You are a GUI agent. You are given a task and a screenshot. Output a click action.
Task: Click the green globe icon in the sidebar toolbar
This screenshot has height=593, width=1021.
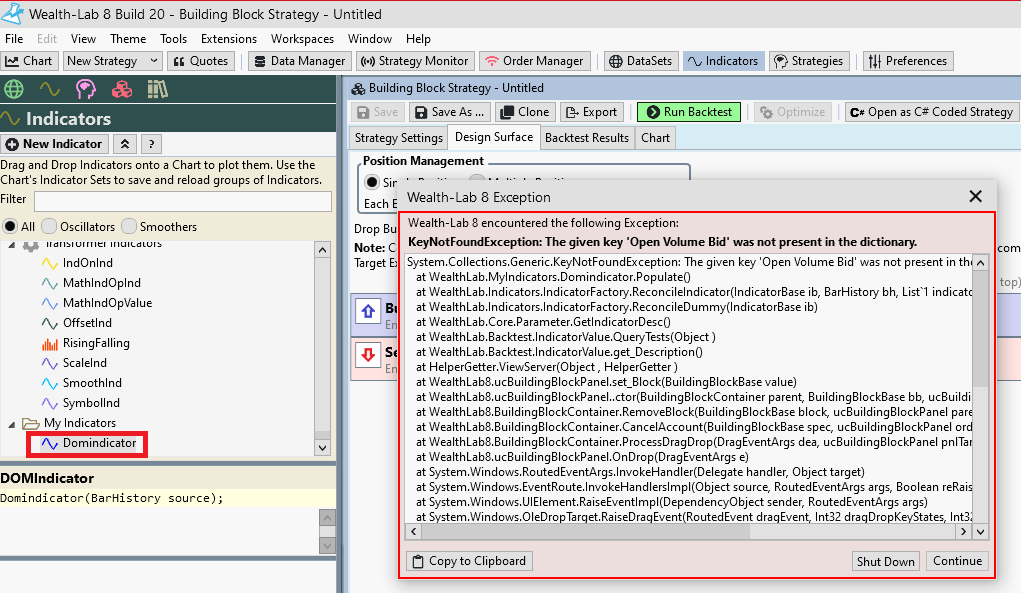(x=14, y=89)
